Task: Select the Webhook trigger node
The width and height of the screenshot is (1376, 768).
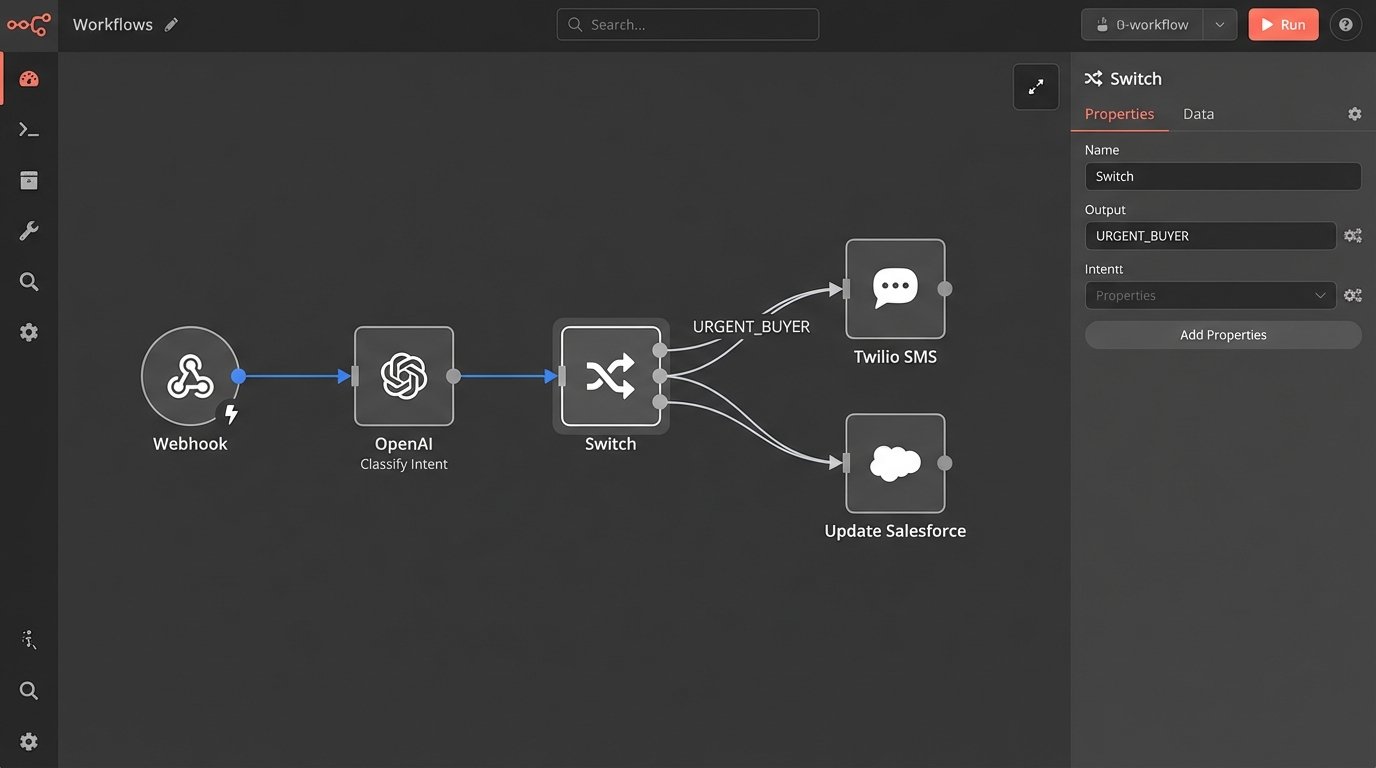Action: [x=190, y=376]
